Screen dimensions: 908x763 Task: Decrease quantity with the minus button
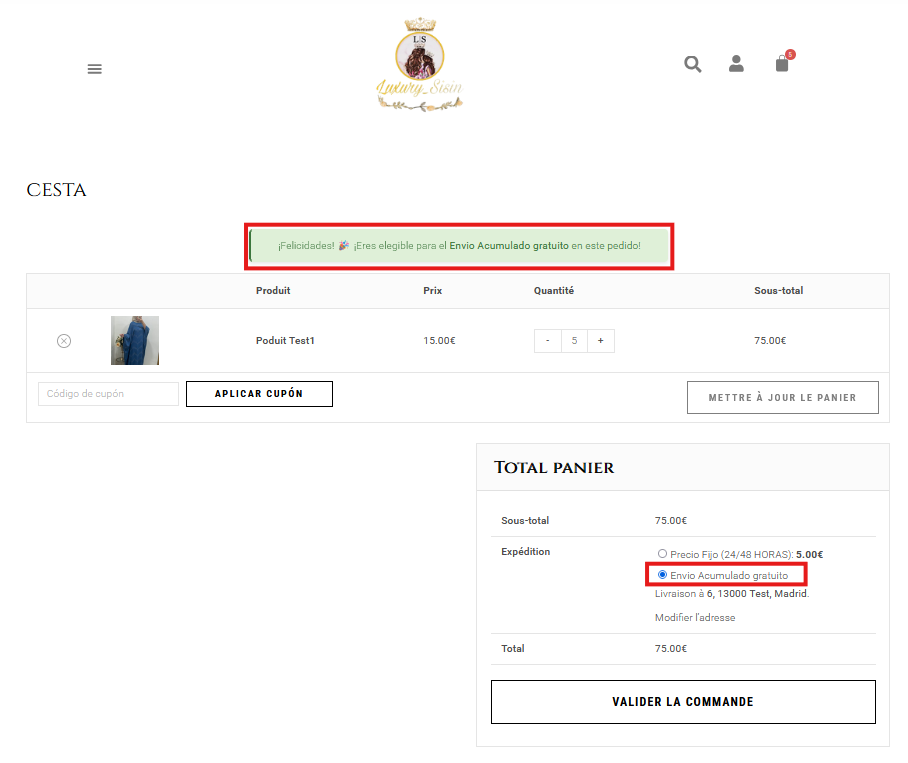[x=547, y=341]
